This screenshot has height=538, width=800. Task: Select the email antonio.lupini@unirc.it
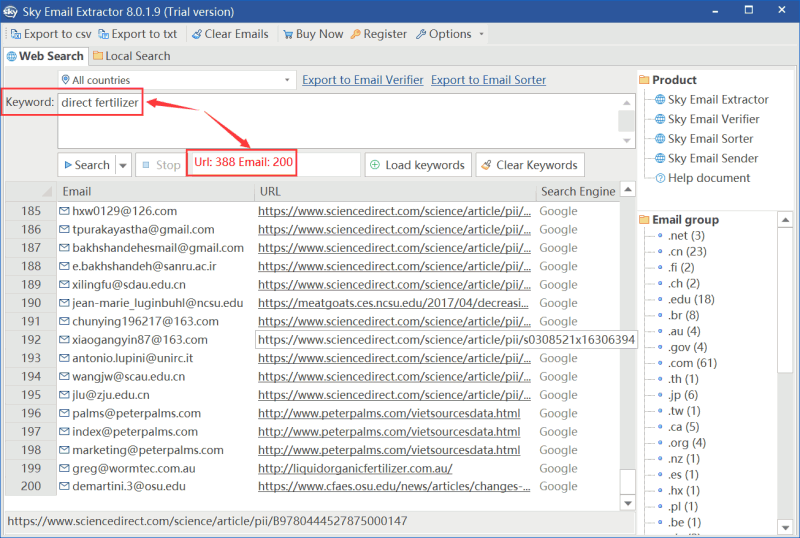[x=133, y=358]
